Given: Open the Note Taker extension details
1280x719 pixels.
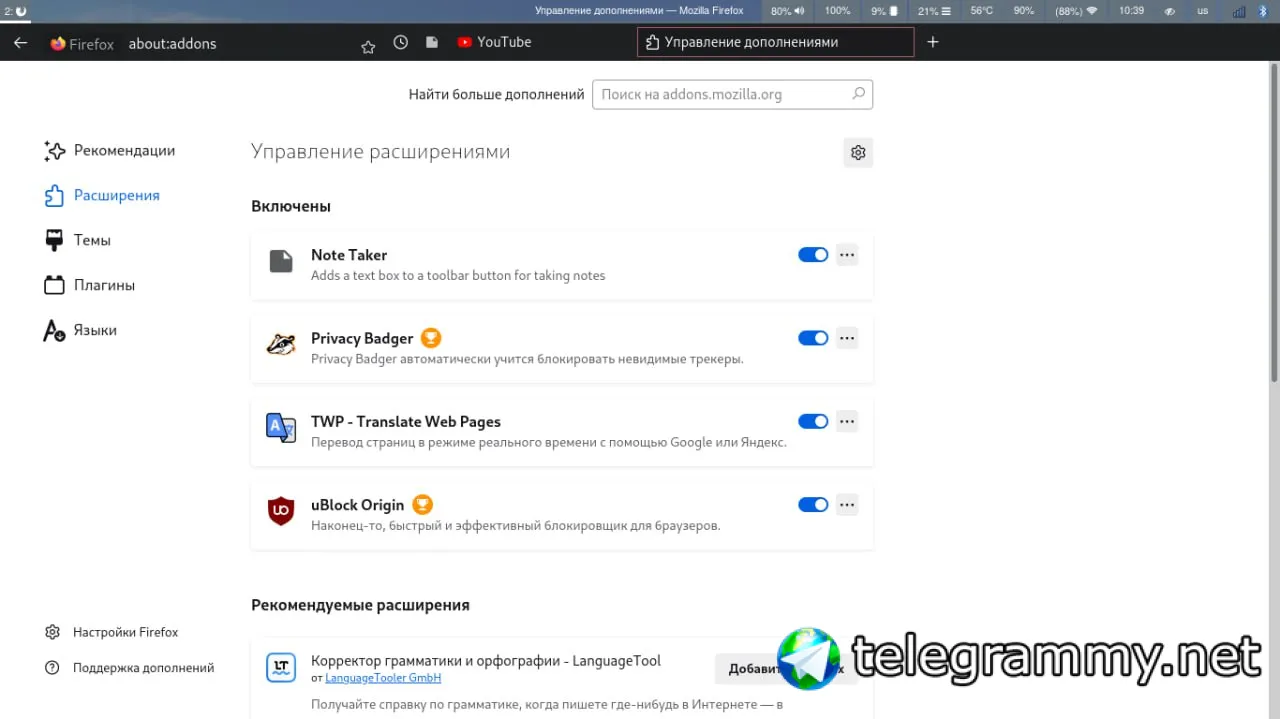Looking at the screenshot, I should coord(349,255).
